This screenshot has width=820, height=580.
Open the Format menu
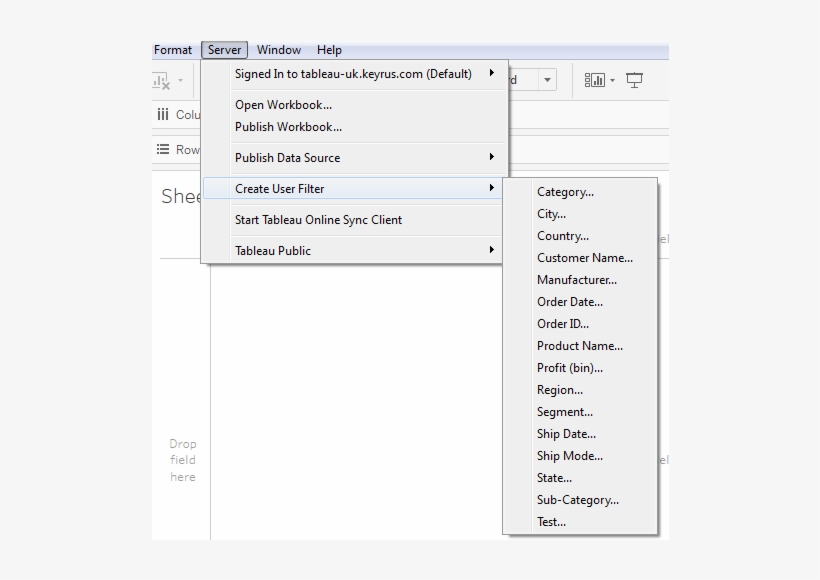[x=173, y=50]
